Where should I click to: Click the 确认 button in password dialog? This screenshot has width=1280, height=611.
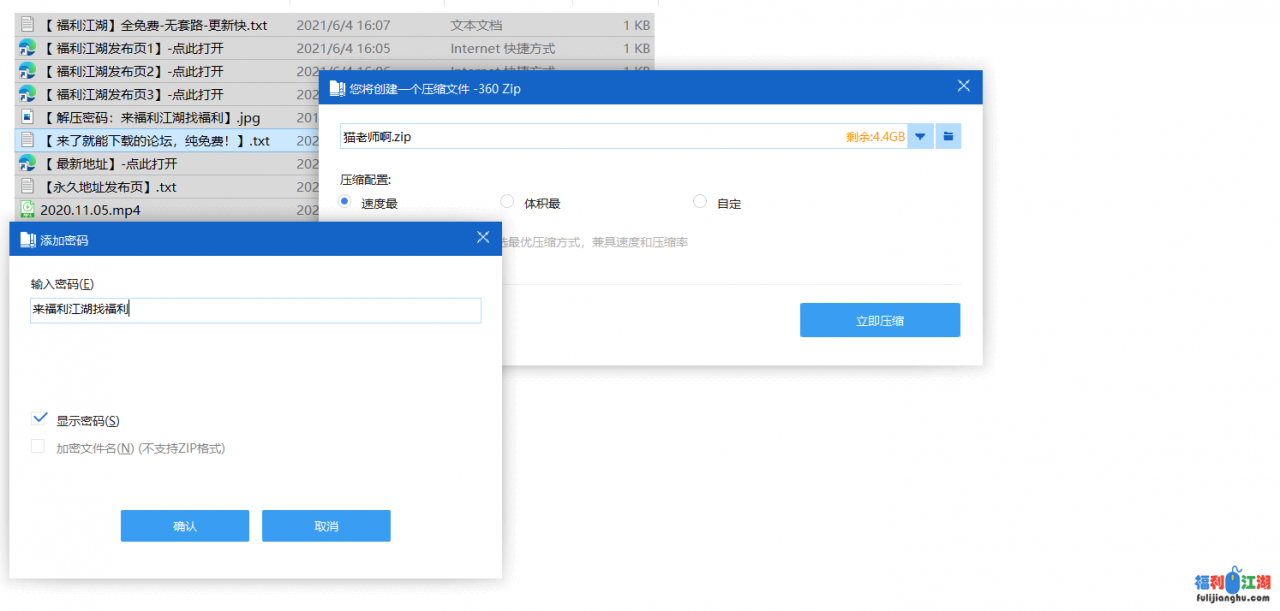[x=185, y=526]
